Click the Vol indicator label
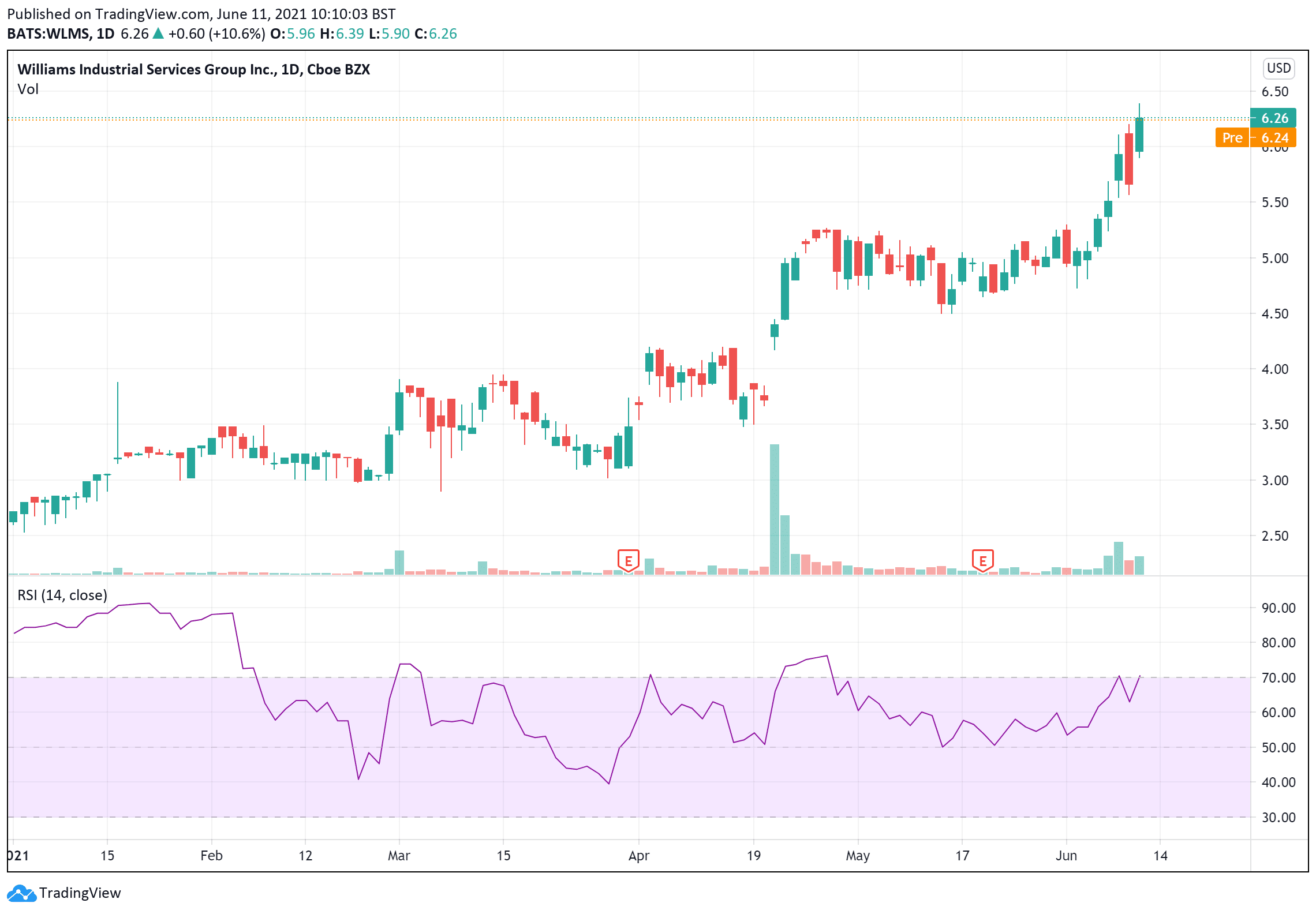Image resolution: width=1316 pixels, height=914 pixels. [x=28, y=89]
